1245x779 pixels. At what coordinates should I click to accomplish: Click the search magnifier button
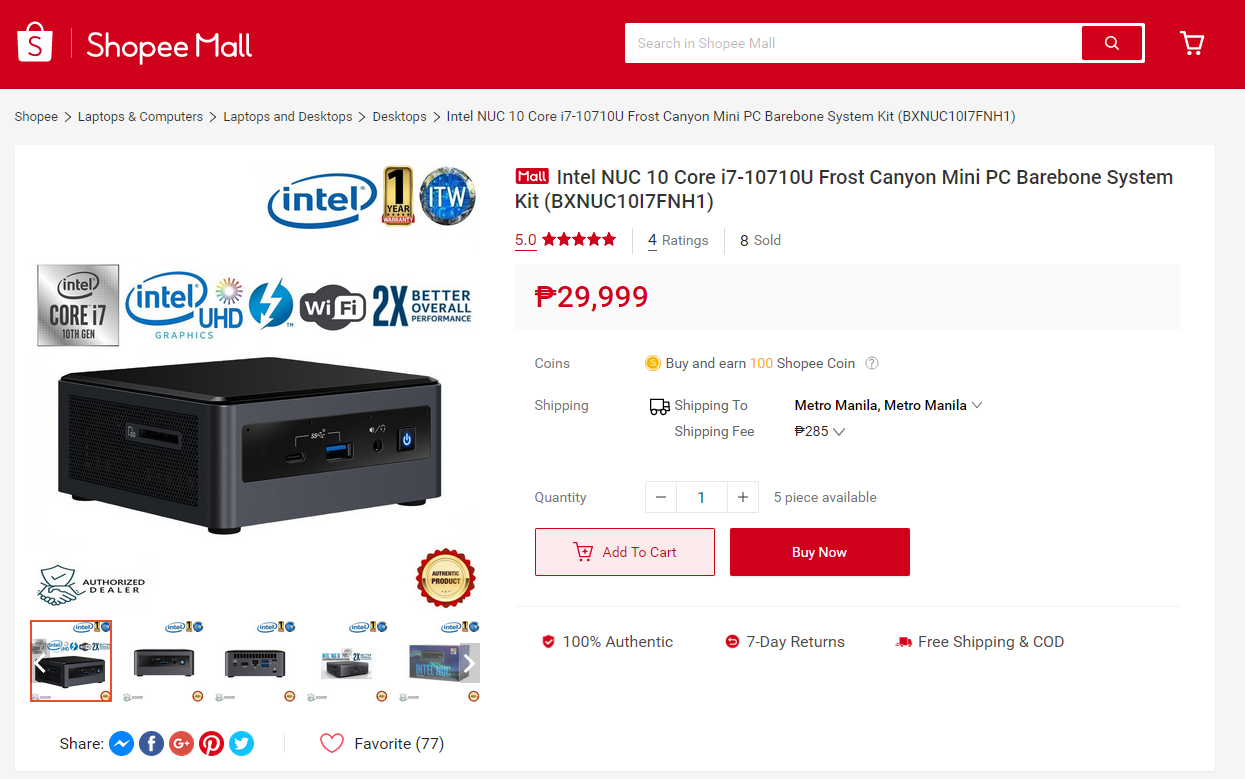[1112, 43]
